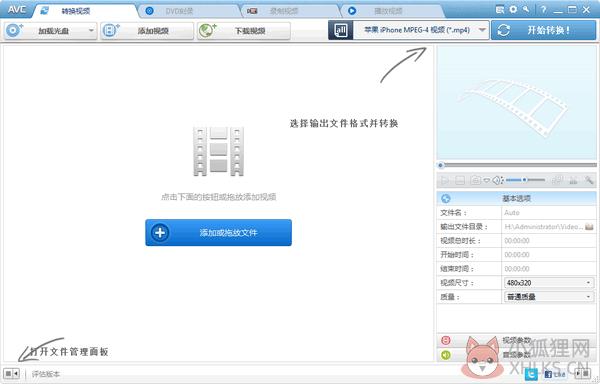Start conversion with 开始转换 button
Image resolution: width=600 pixels, height=384 pixels.
(x=543, y=30)
